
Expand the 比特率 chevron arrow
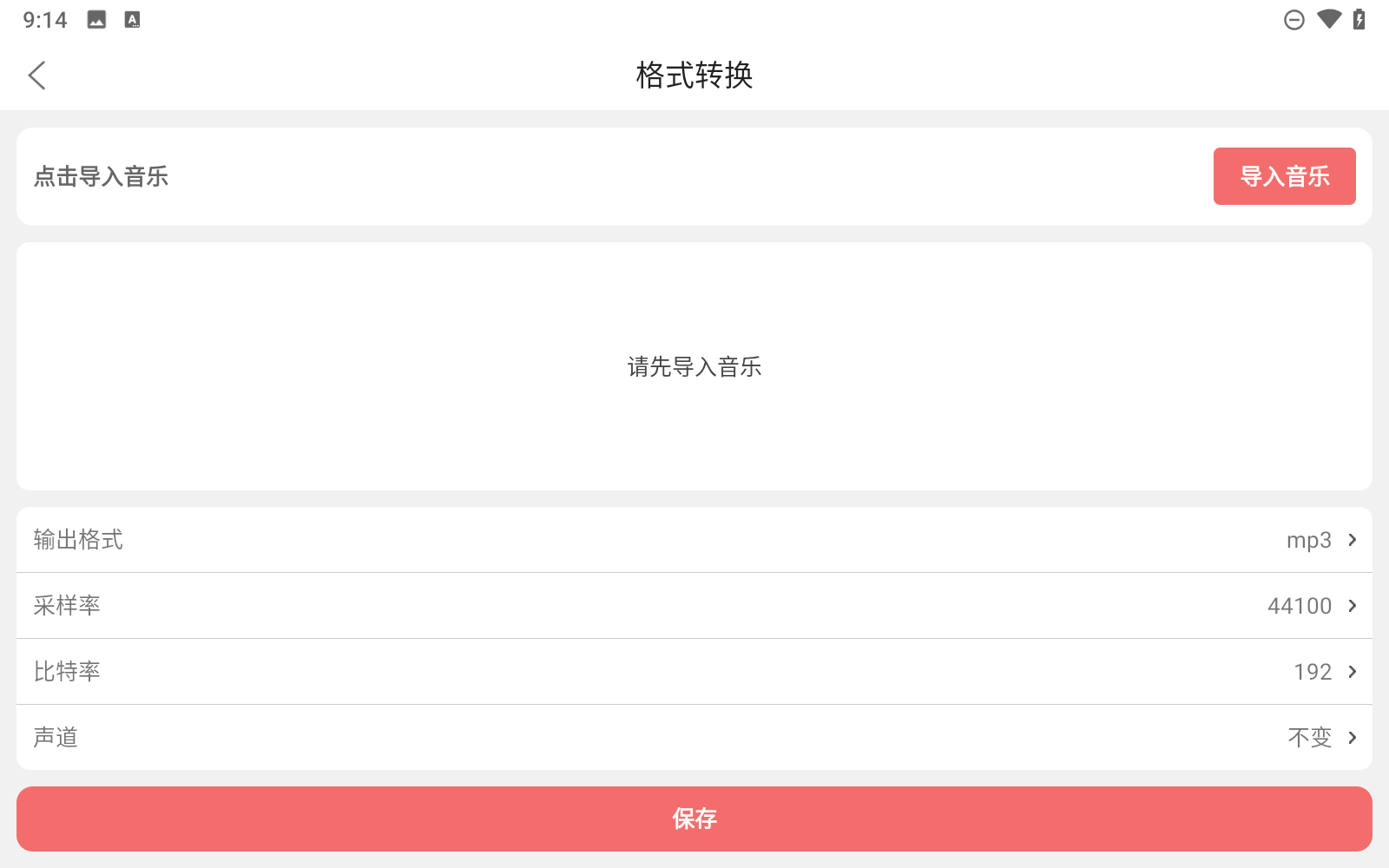coord(1353,672)
